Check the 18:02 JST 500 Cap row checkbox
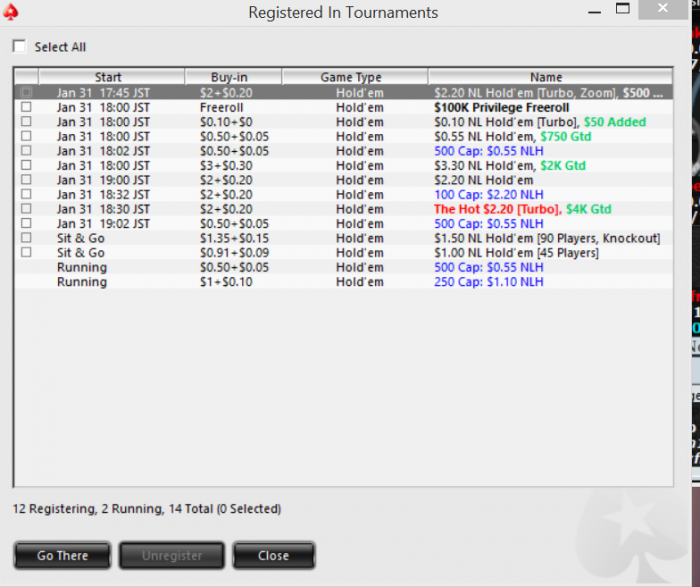The height and width of the screenshot is (587, 700). pyautogui.click(x=26, y=150)
